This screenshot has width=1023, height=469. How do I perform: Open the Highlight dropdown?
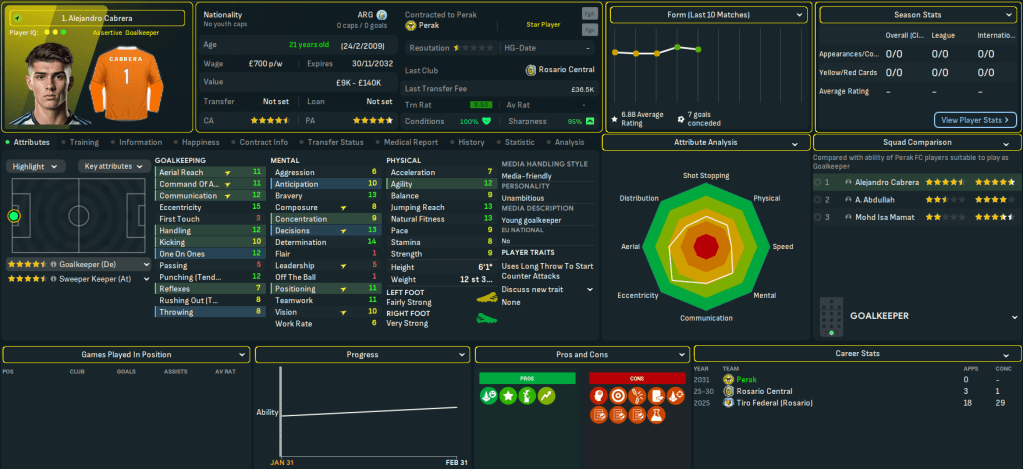[x=37, y=166]
